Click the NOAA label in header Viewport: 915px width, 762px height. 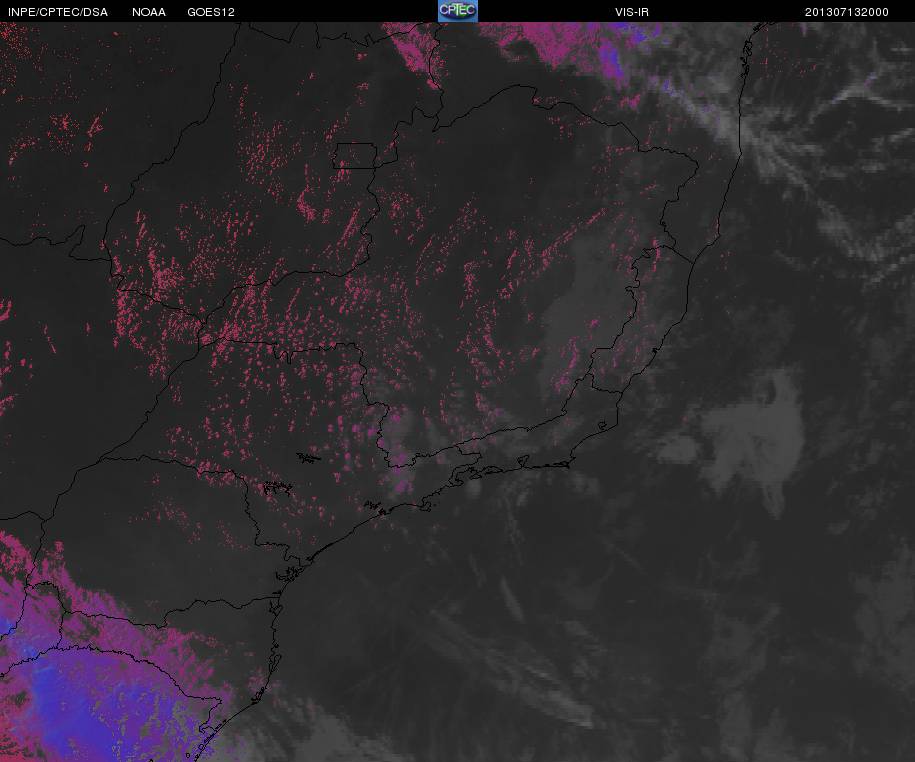pyautogui.click(x=149, y=12)
